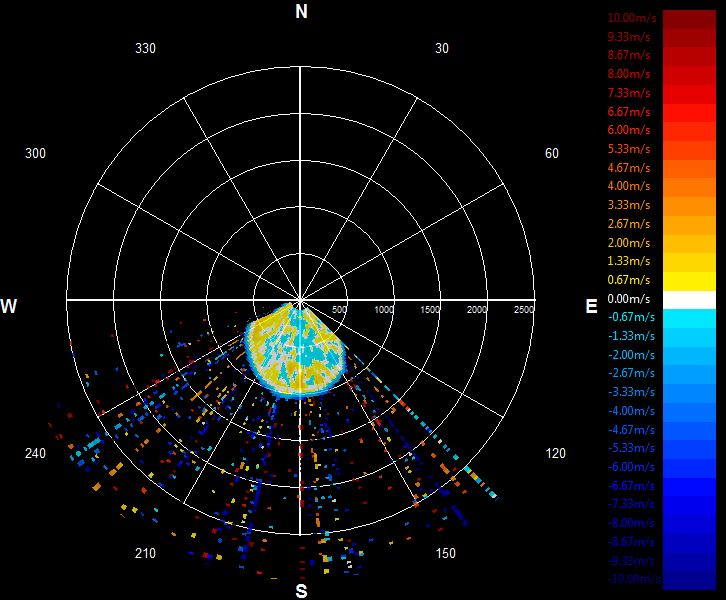Click the 4.67m/s legend label
The image size is (726, 600).
[629, 168]
